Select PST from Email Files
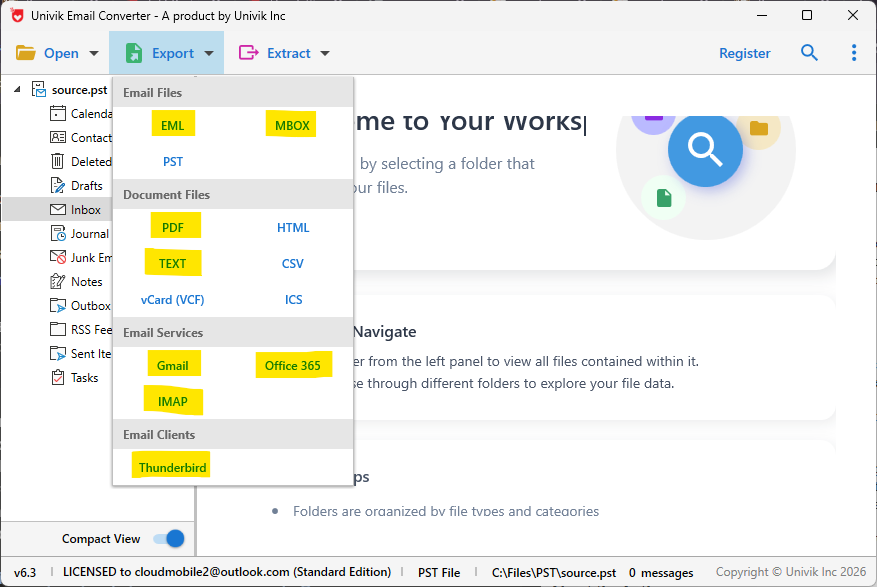The width and height of the screenshot is (877, 587). (173, 162)
